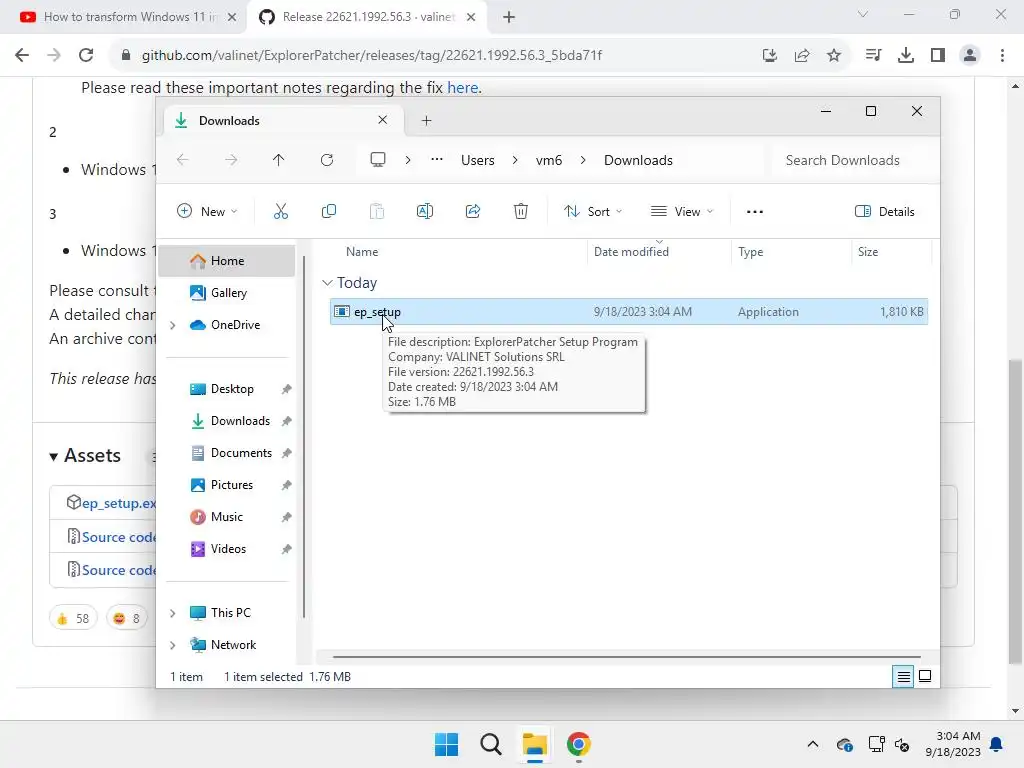The height and width of the screenshot is (768, 1024).
Task: Open Chrome profile avatar
Action: (970, 55)
